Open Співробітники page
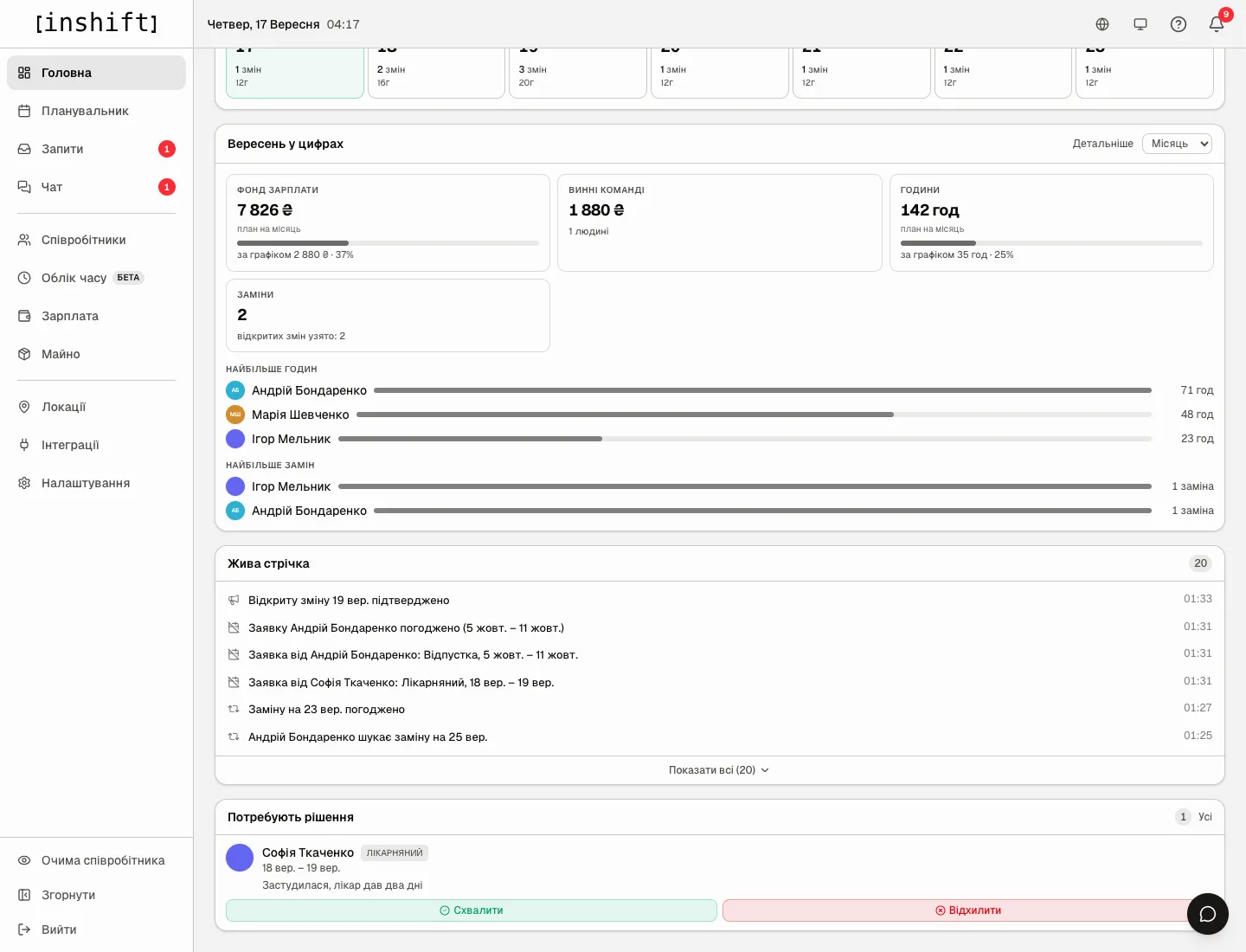Image resolution: width=1246 pixels, height=952 pixels. tap(96, 240)
